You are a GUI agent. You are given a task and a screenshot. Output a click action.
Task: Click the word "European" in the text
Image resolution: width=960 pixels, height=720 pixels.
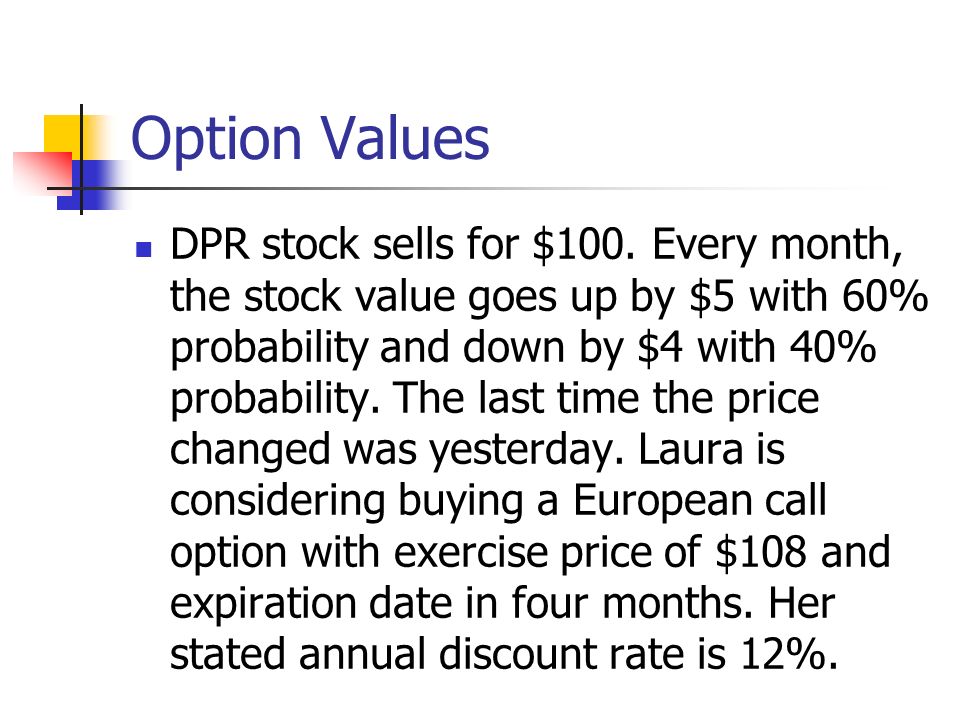(x=663, y=503)
